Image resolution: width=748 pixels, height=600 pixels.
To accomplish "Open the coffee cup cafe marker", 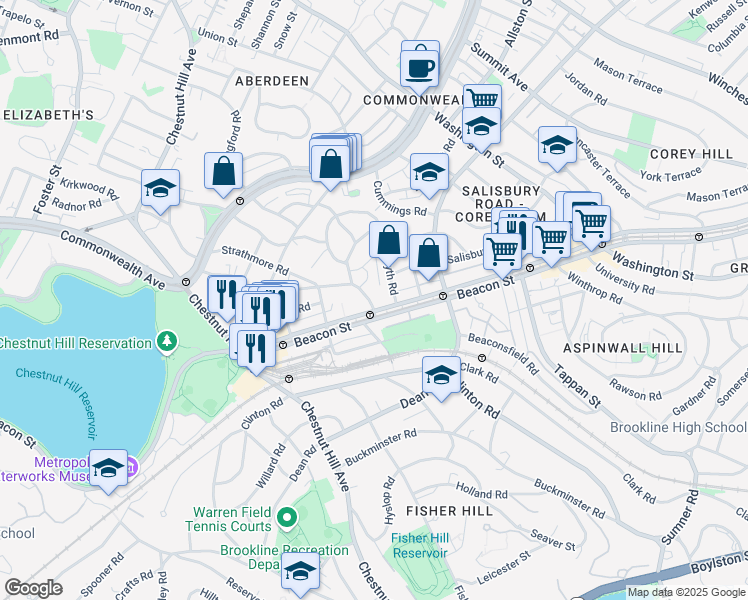I will point(420,71).
